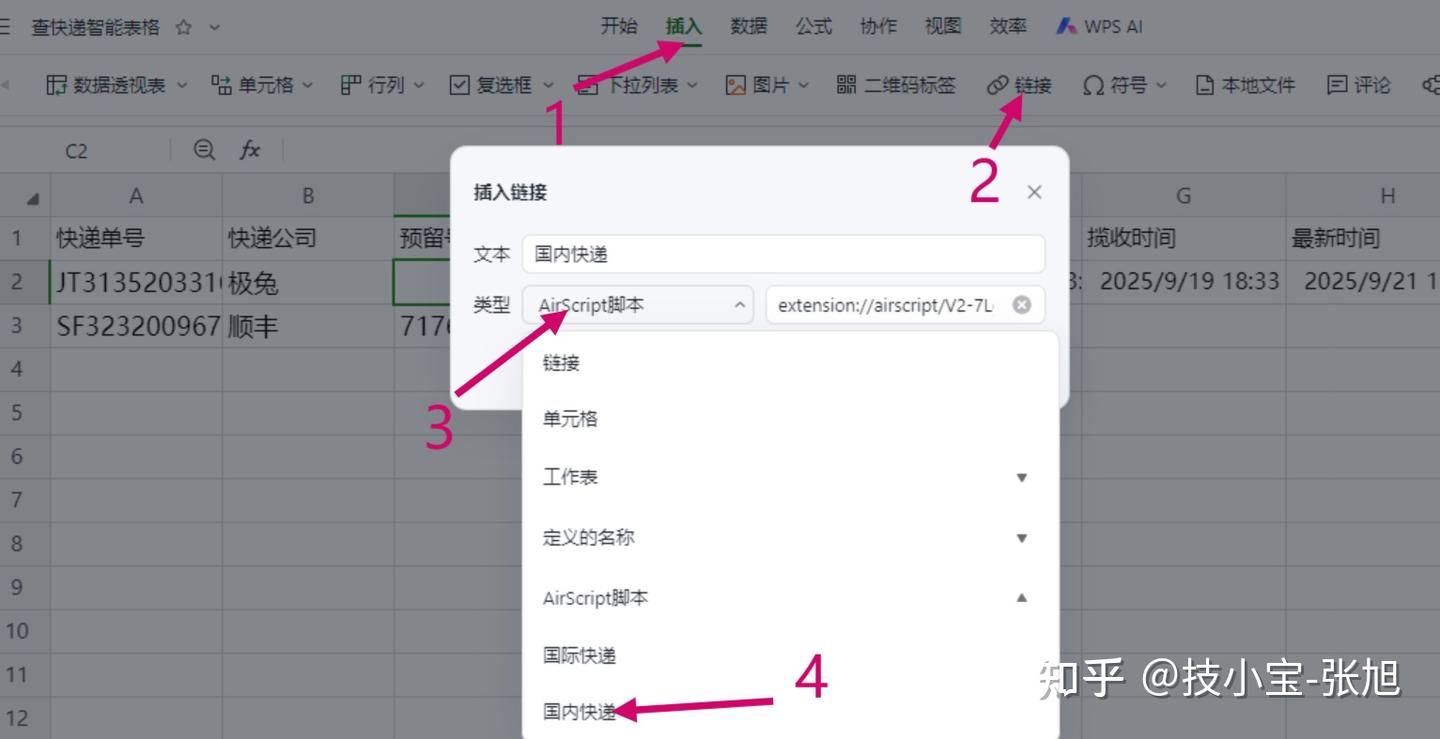The height and width of the screenshot is (739, 1440).
Task: Click the 单元格 insert cell icon
Action: (x=221, y=85)
